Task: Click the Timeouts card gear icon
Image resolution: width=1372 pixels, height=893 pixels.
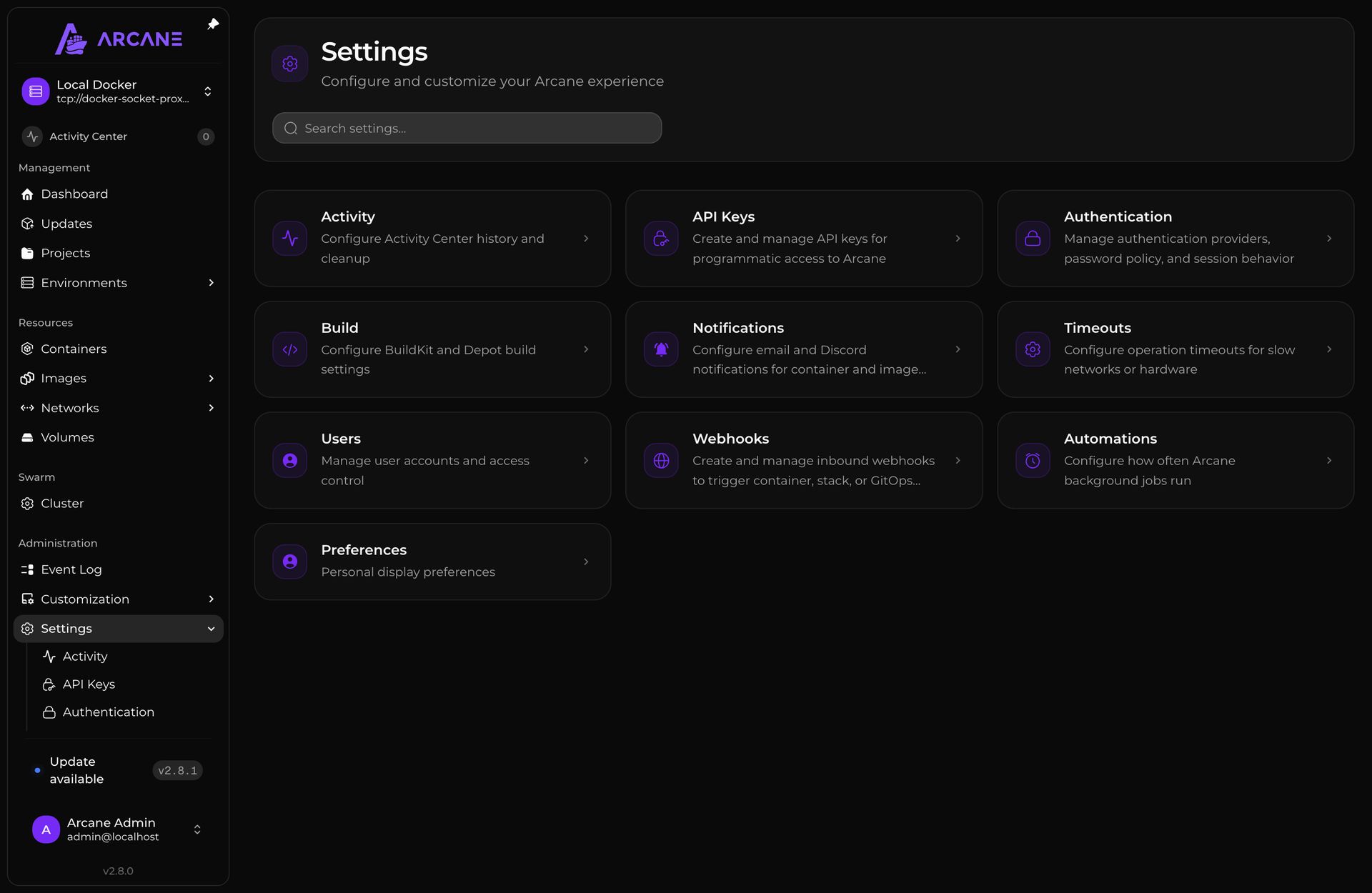Action: tap(1033, 349)
